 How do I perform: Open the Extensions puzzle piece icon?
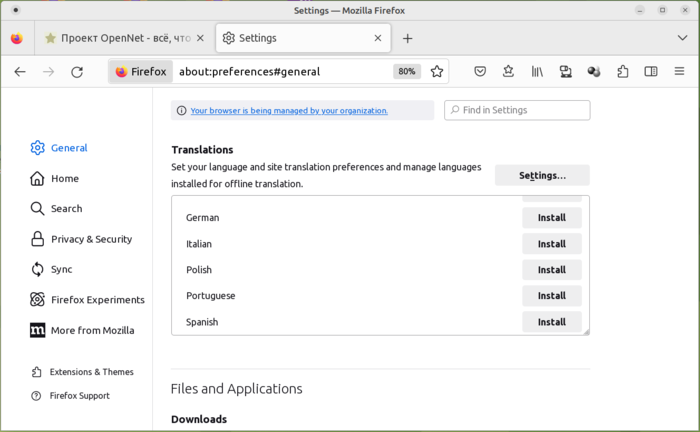coord(623,72)
